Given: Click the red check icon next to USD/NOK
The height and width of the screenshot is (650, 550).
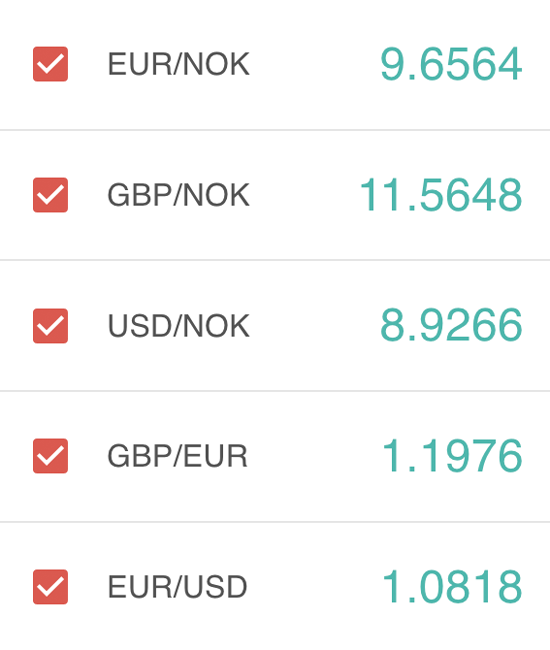Looking at the screenshot, I should [50, 326].
